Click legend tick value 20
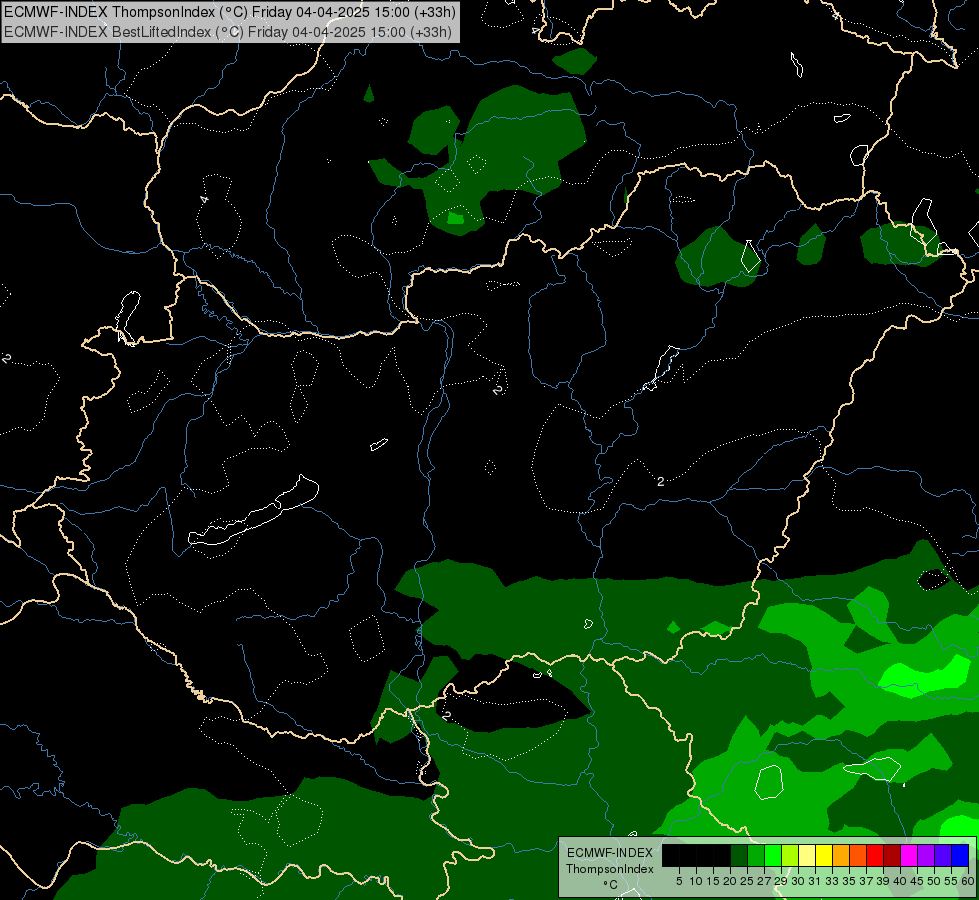Screen dimensions: 979x900 (x=729, y=881)
